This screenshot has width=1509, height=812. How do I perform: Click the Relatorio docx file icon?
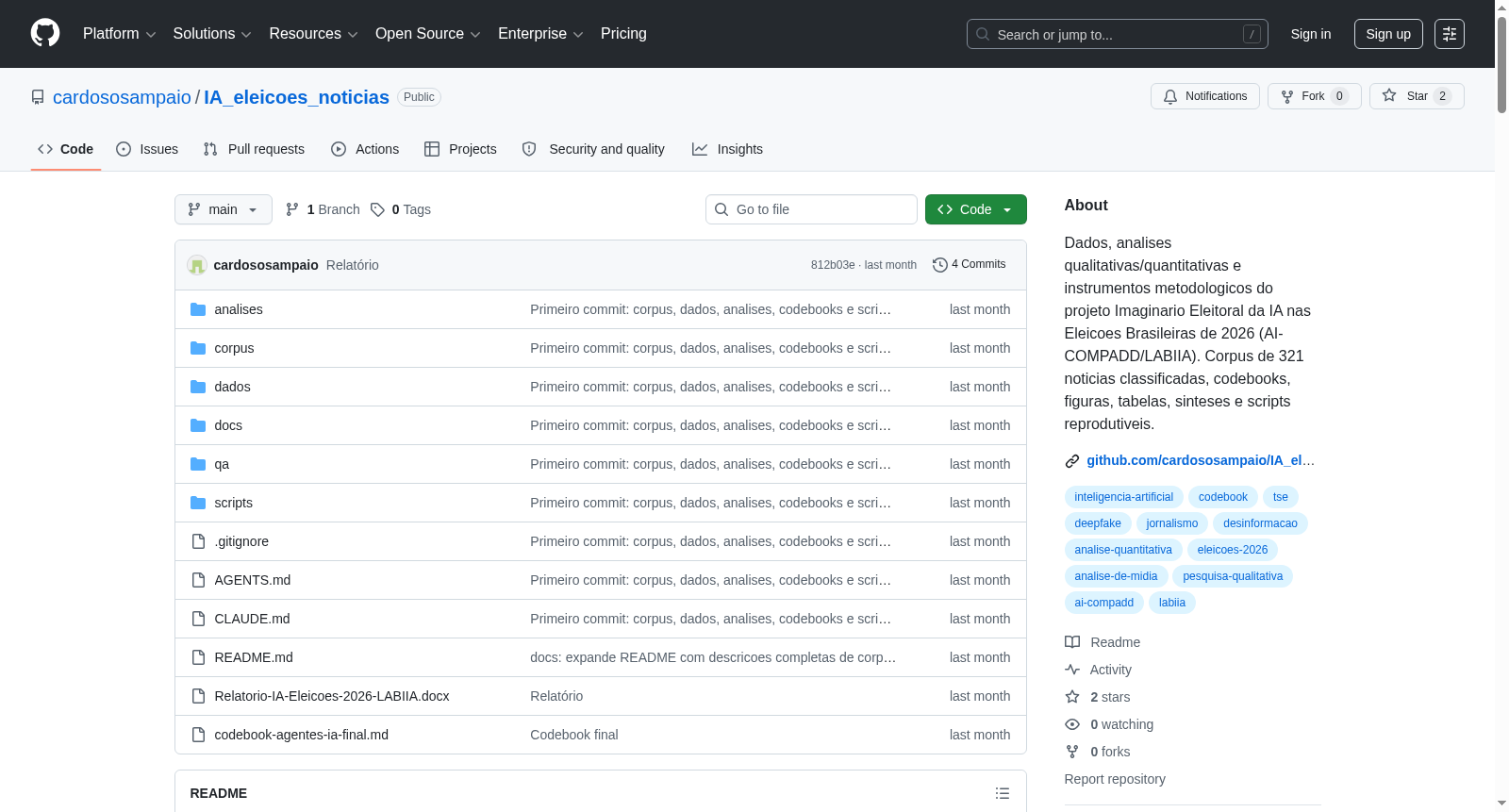click(x=198, y=696)
